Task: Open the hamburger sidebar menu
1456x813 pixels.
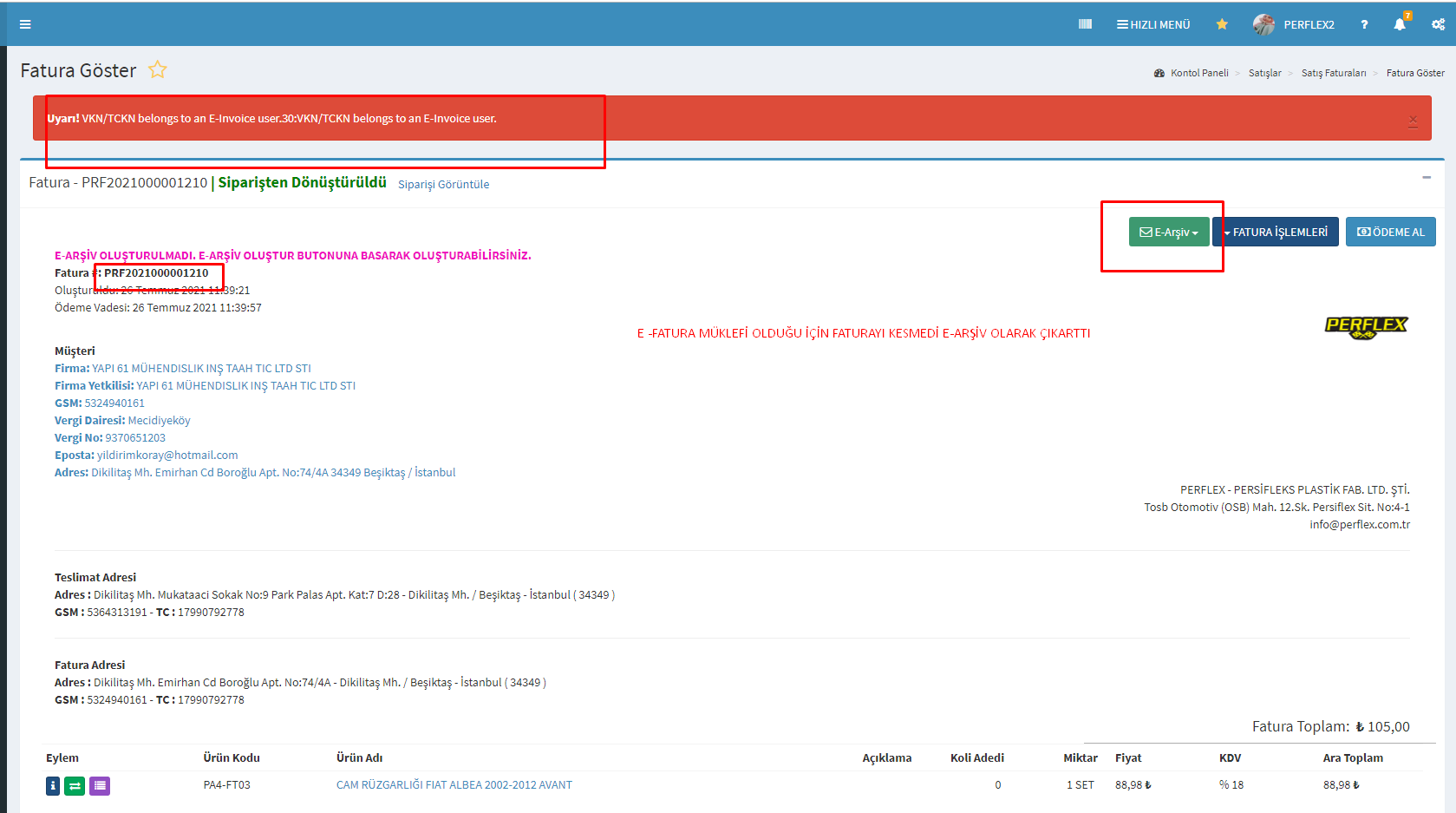Action: point(25,24)
